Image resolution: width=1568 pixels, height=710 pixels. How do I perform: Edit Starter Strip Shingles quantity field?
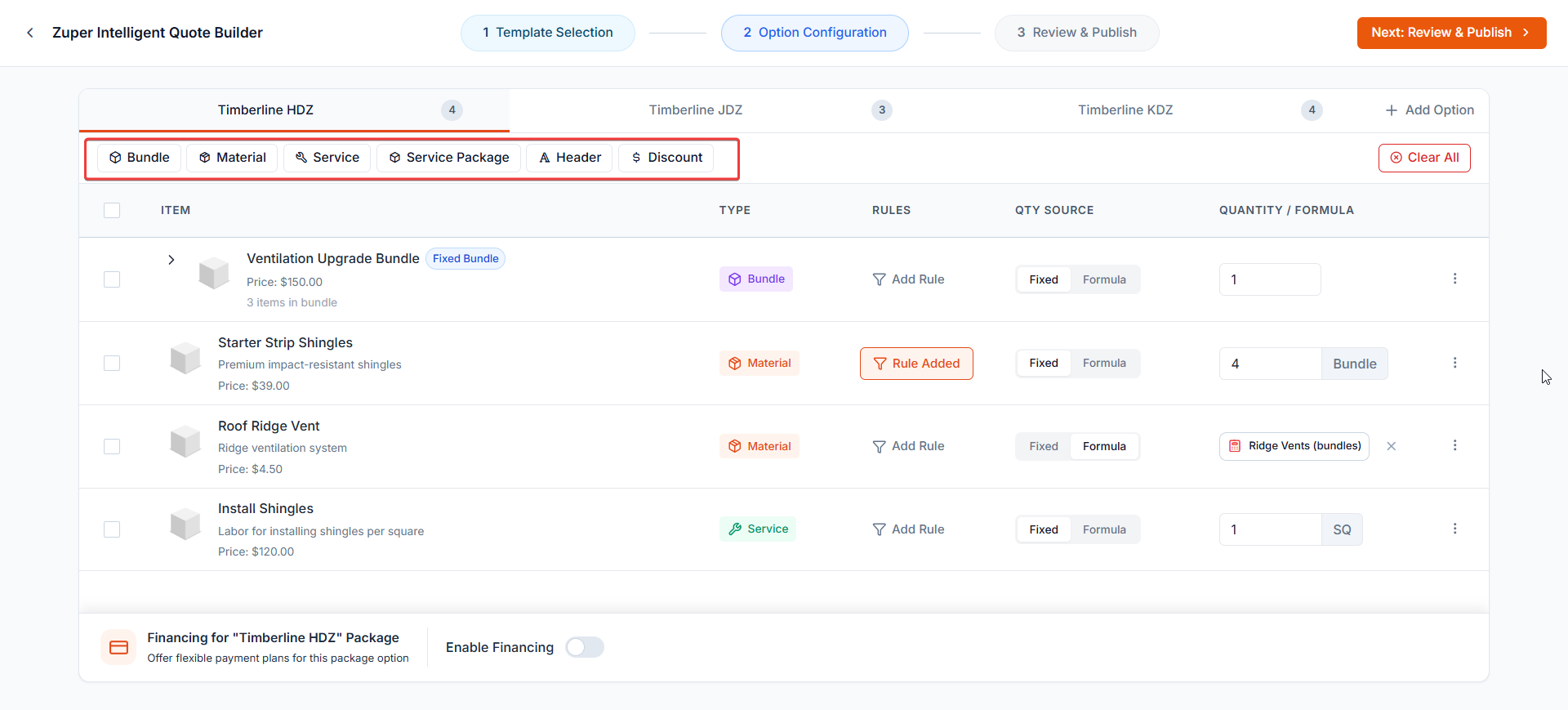(1270, 364)
